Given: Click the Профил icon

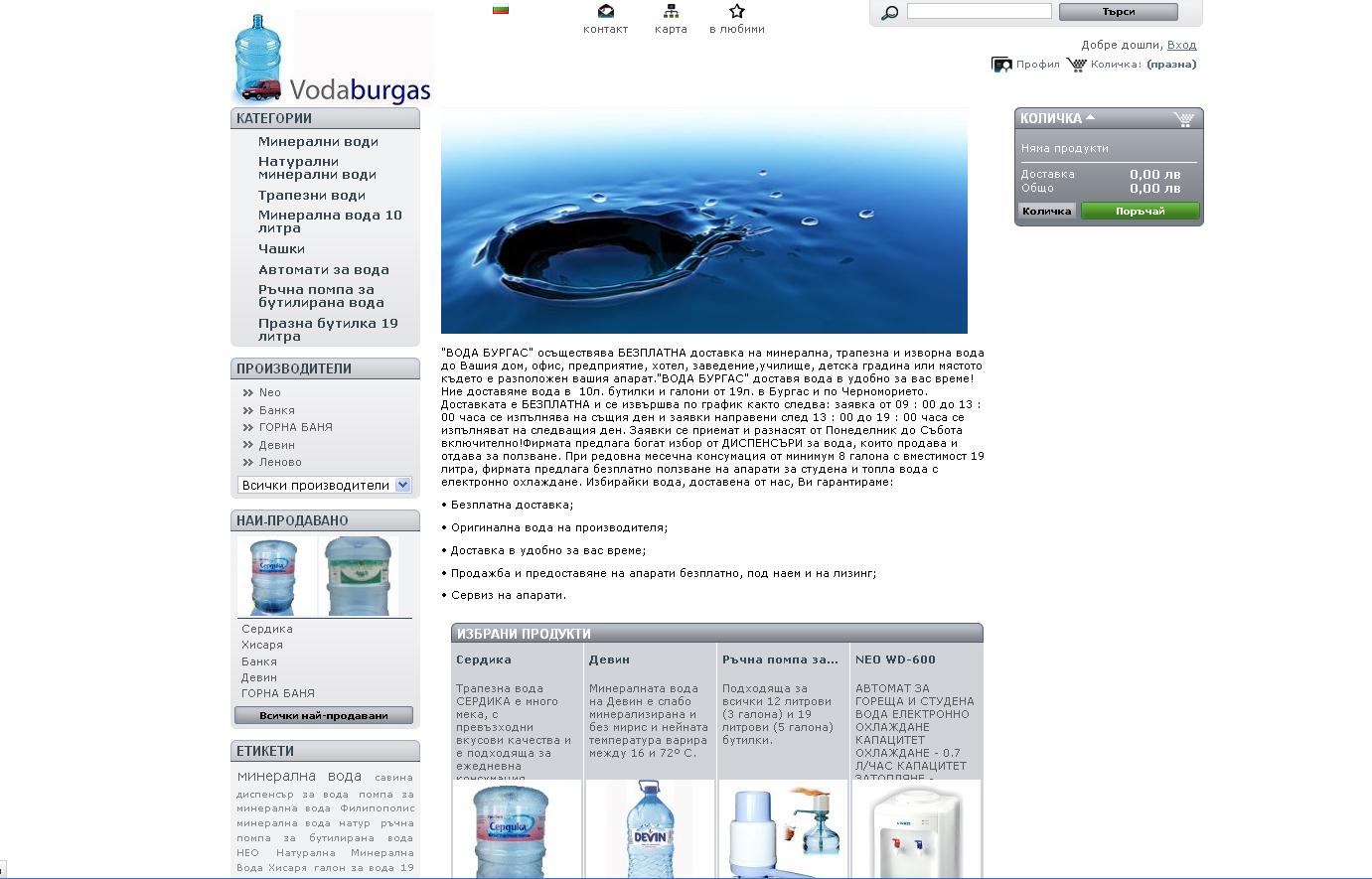Looking at the screenshot, I should tap(1001, 65).
